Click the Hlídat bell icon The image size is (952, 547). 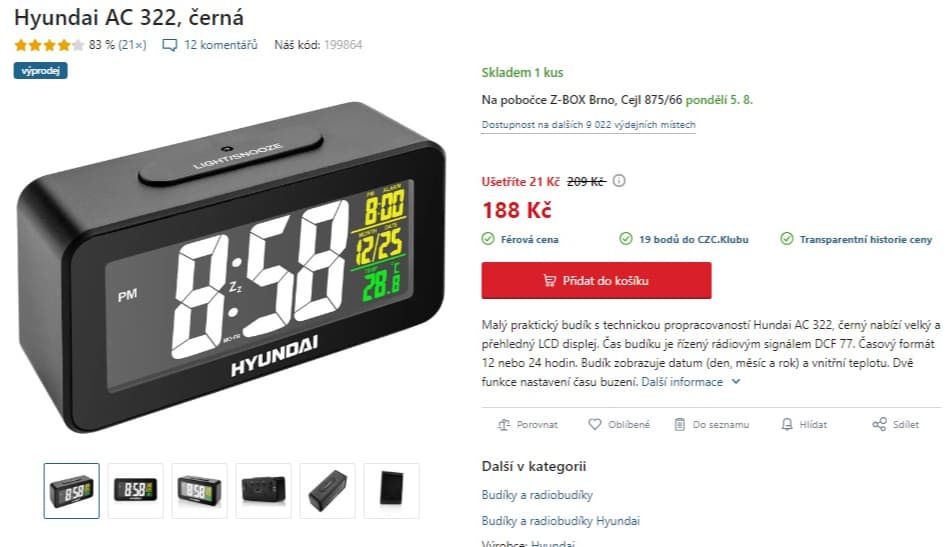click(x=787, y=424)
